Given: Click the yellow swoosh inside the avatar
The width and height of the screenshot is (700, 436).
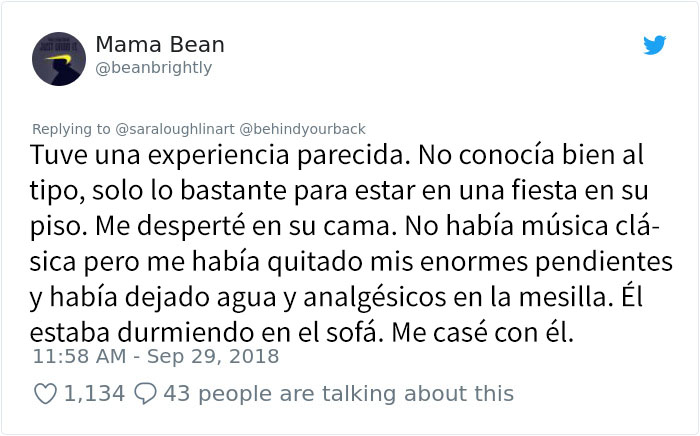Looking at the screenshot, I should [x=59, y=58].
